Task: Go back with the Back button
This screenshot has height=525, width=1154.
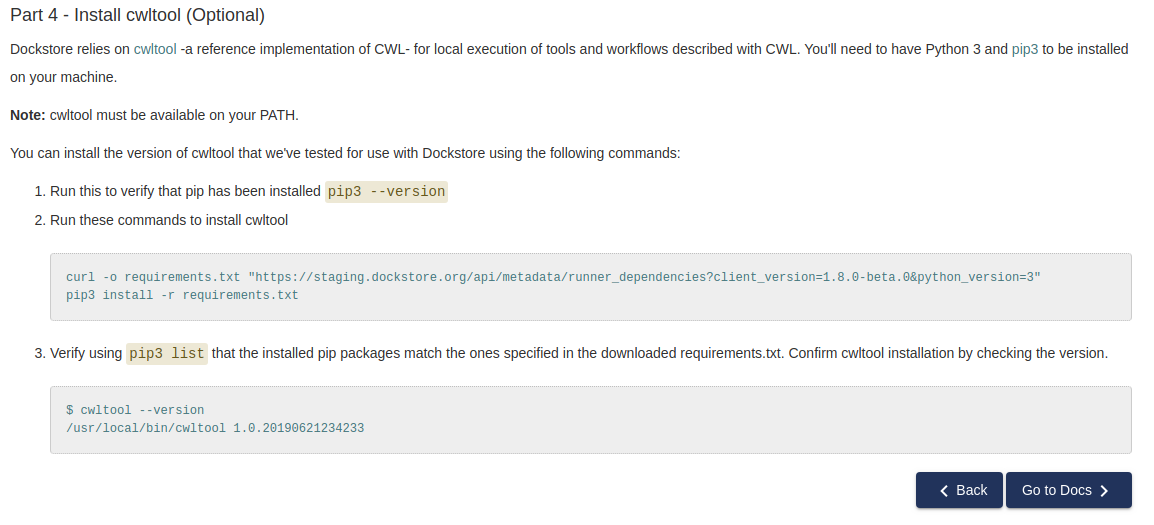Action: 959,490
